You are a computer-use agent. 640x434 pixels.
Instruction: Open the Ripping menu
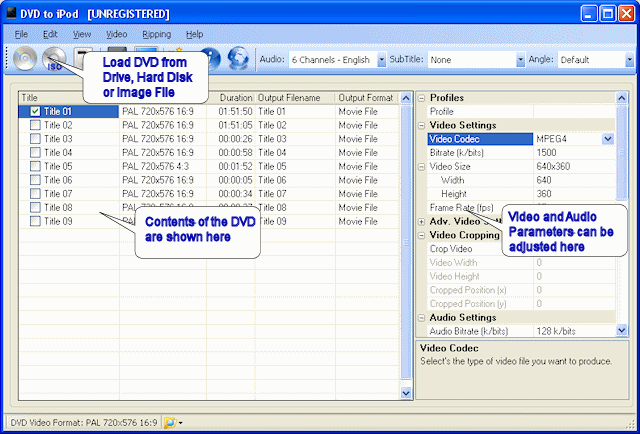click(156, 34)
